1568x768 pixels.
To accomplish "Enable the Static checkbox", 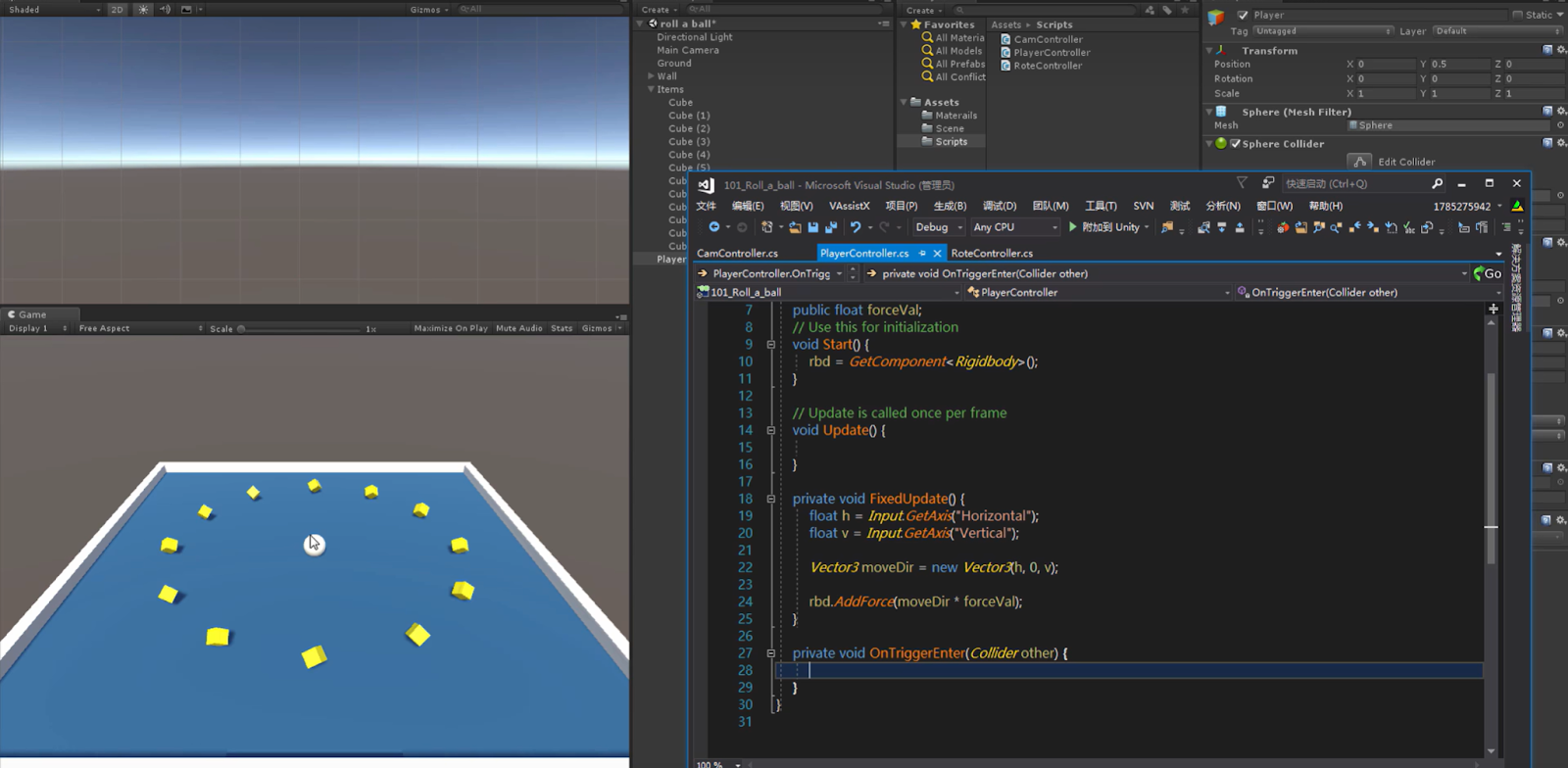I will tap(1518, 15).
